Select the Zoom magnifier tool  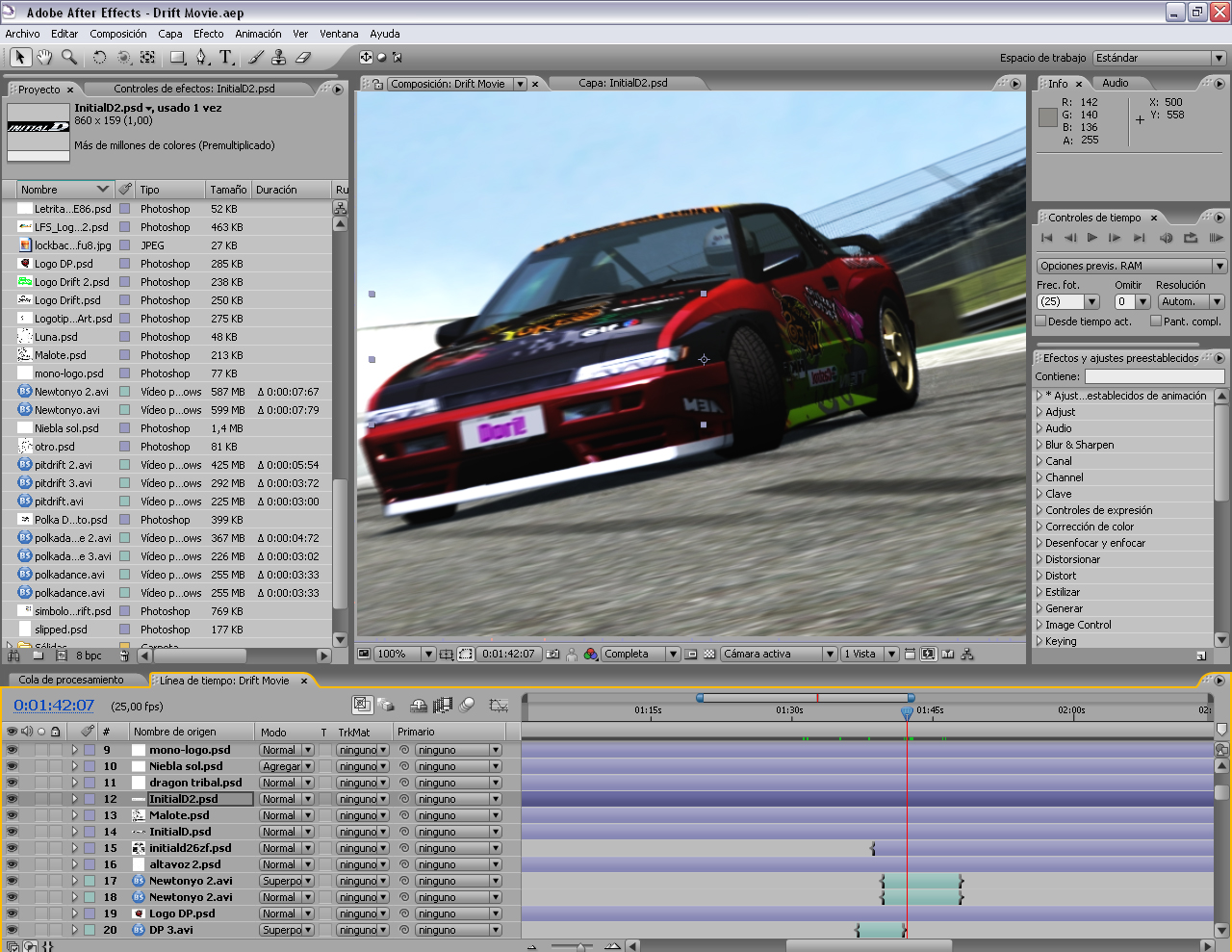(x=68, y=58)
